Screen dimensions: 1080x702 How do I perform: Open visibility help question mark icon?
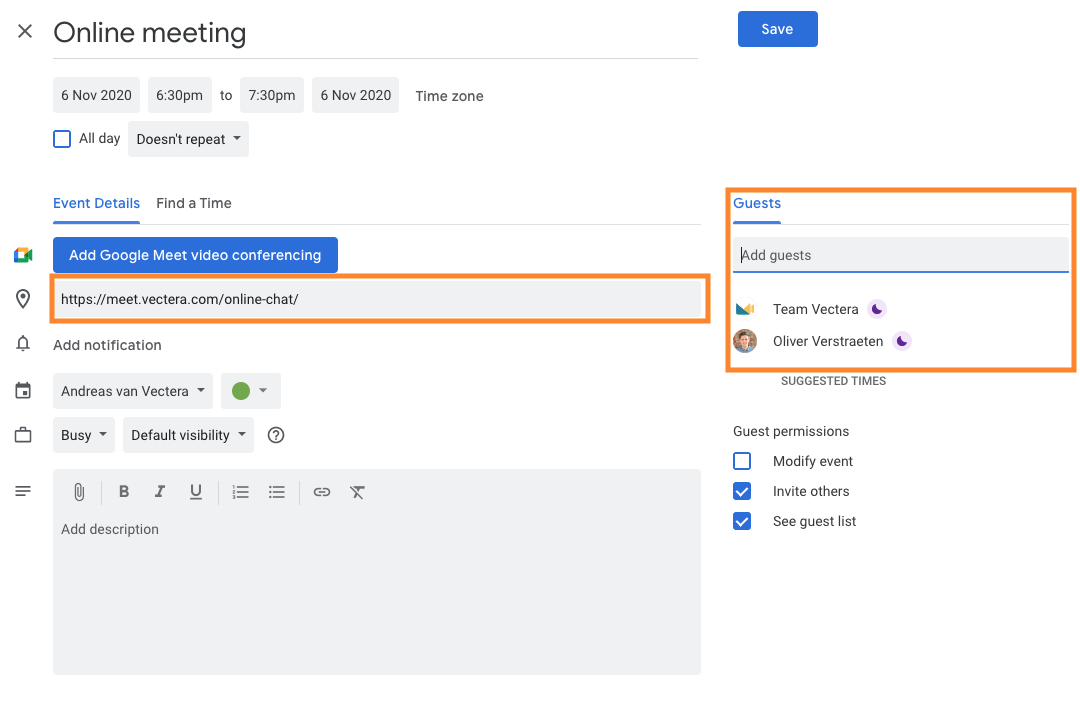click(276, 435)
